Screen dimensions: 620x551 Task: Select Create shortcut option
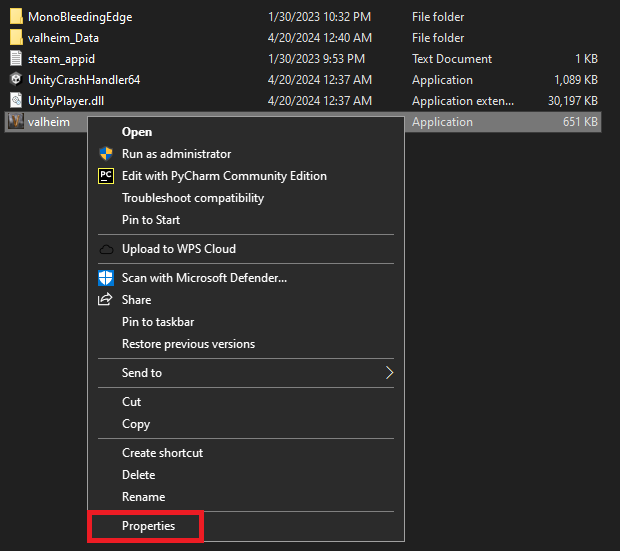[162, 453]
